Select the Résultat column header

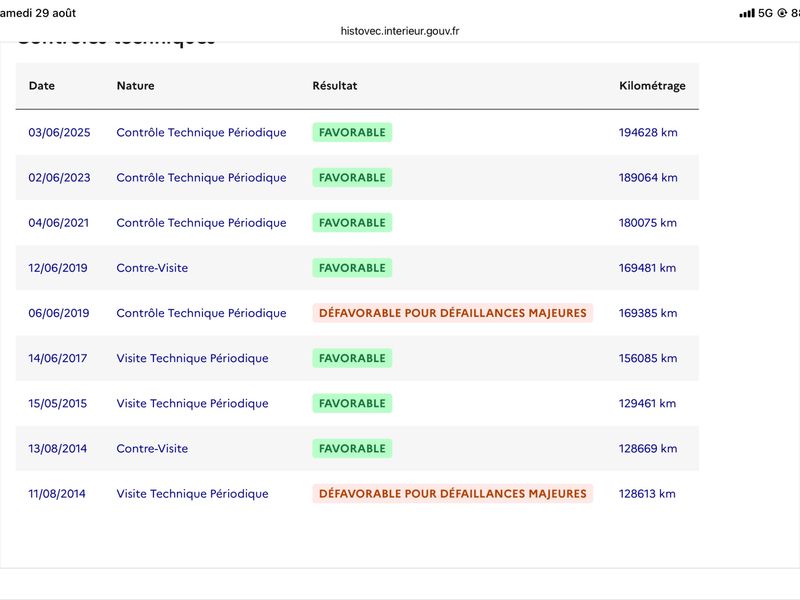[x=335, y=86]
